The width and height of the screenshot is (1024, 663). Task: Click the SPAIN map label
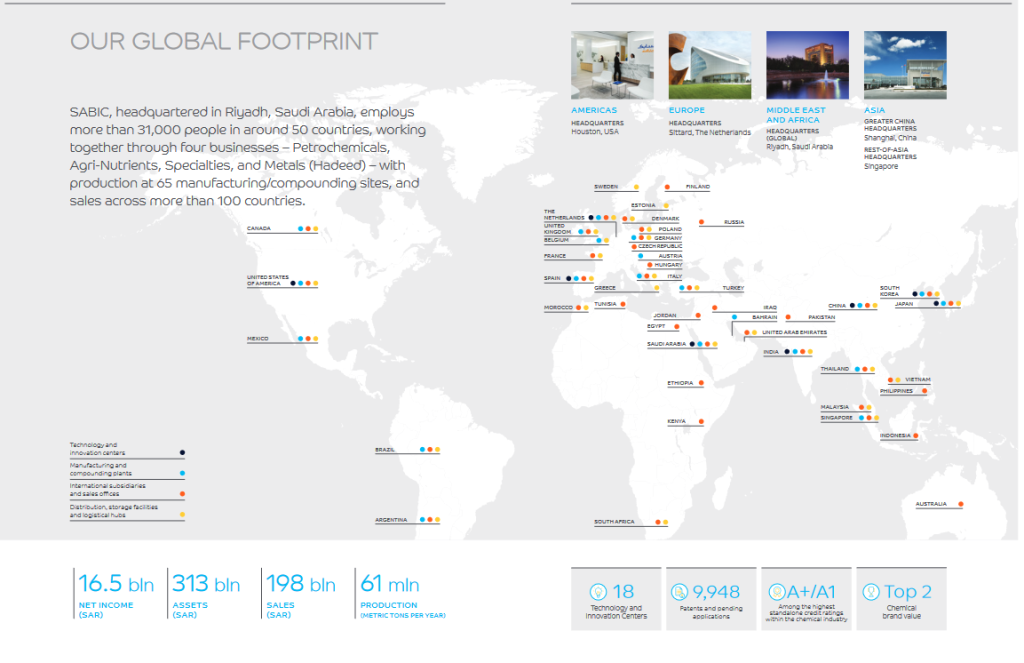(552, 278)
